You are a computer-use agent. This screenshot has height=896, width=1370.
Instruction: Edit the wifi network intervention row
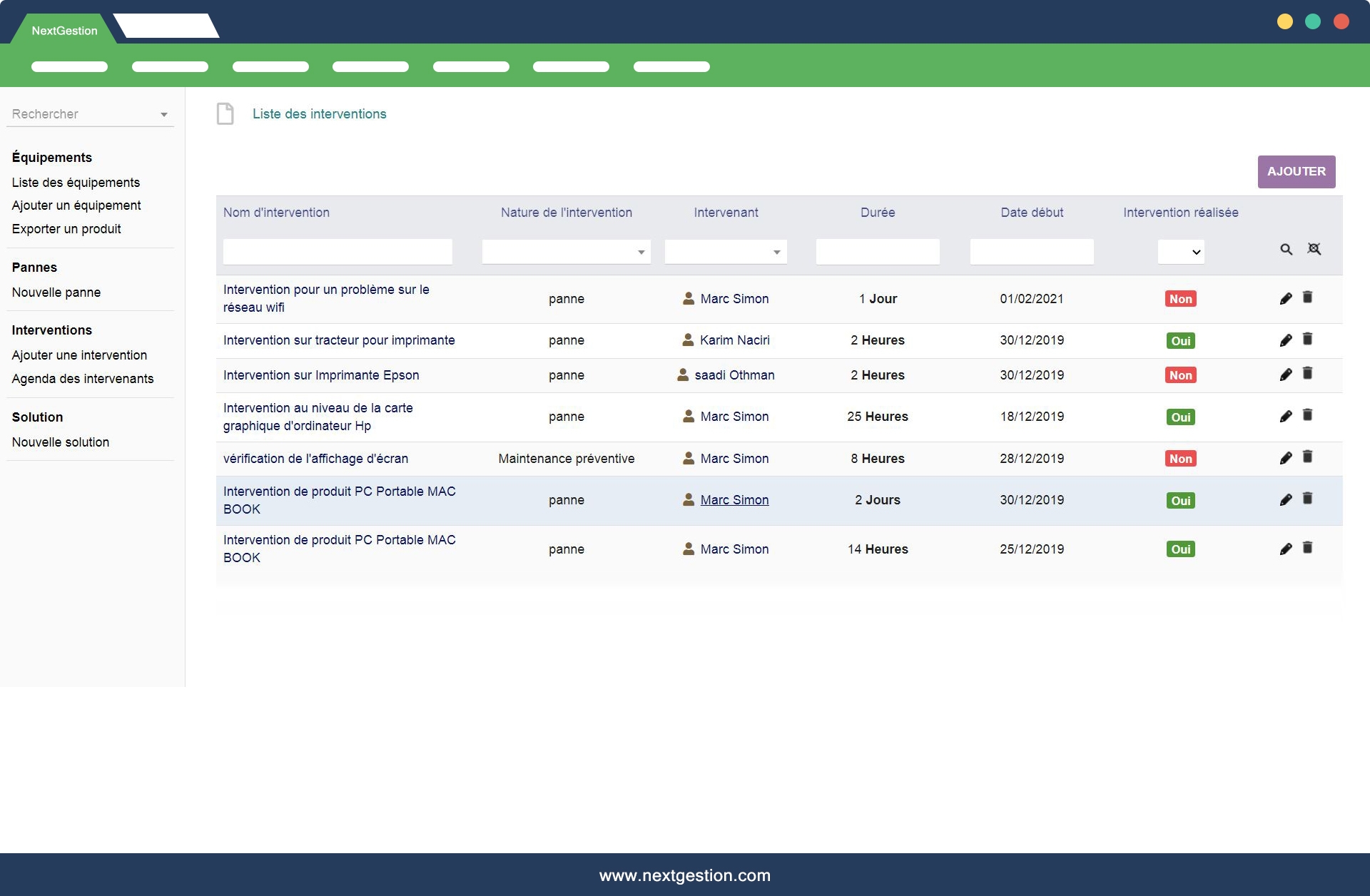pyautogui.click(x=1286, y=299)
